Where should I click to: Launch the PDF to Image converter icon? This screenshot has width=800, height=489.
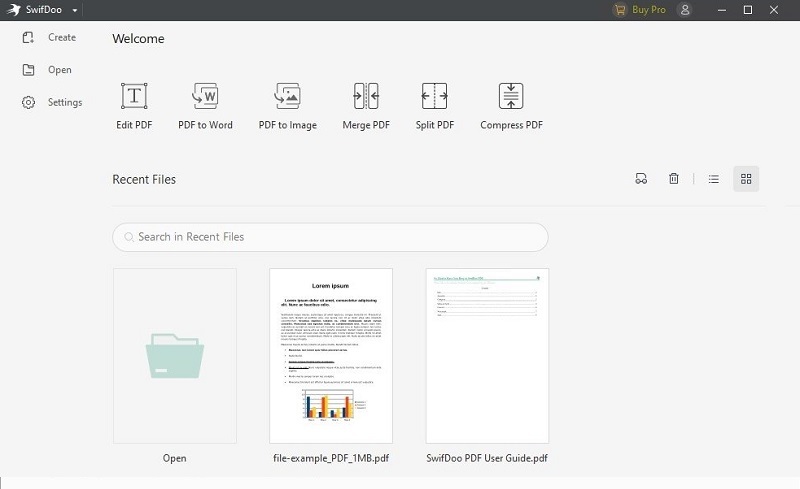288,95
